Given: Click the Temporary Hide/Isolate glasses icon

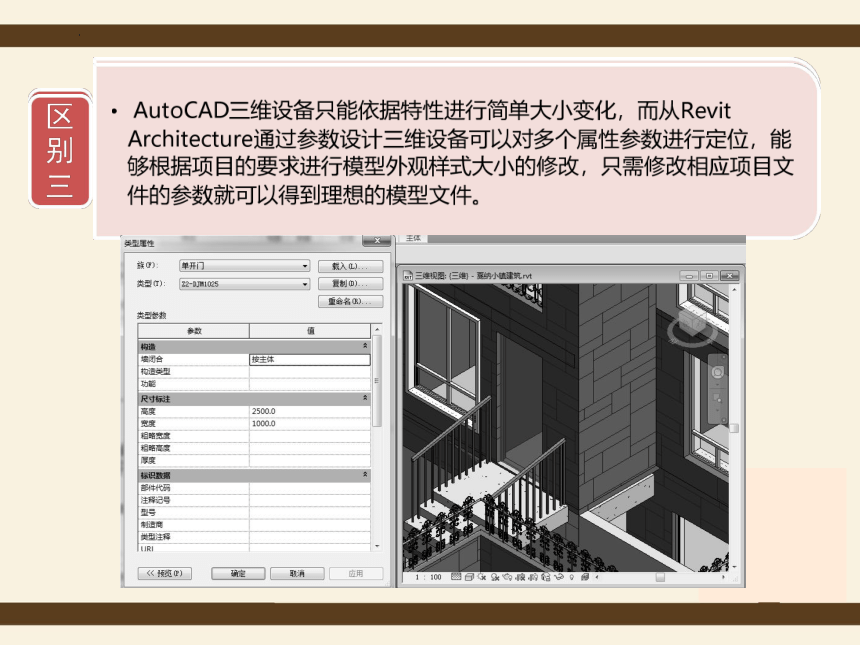Looking at the screenshot, I should [x=559, y=577].
